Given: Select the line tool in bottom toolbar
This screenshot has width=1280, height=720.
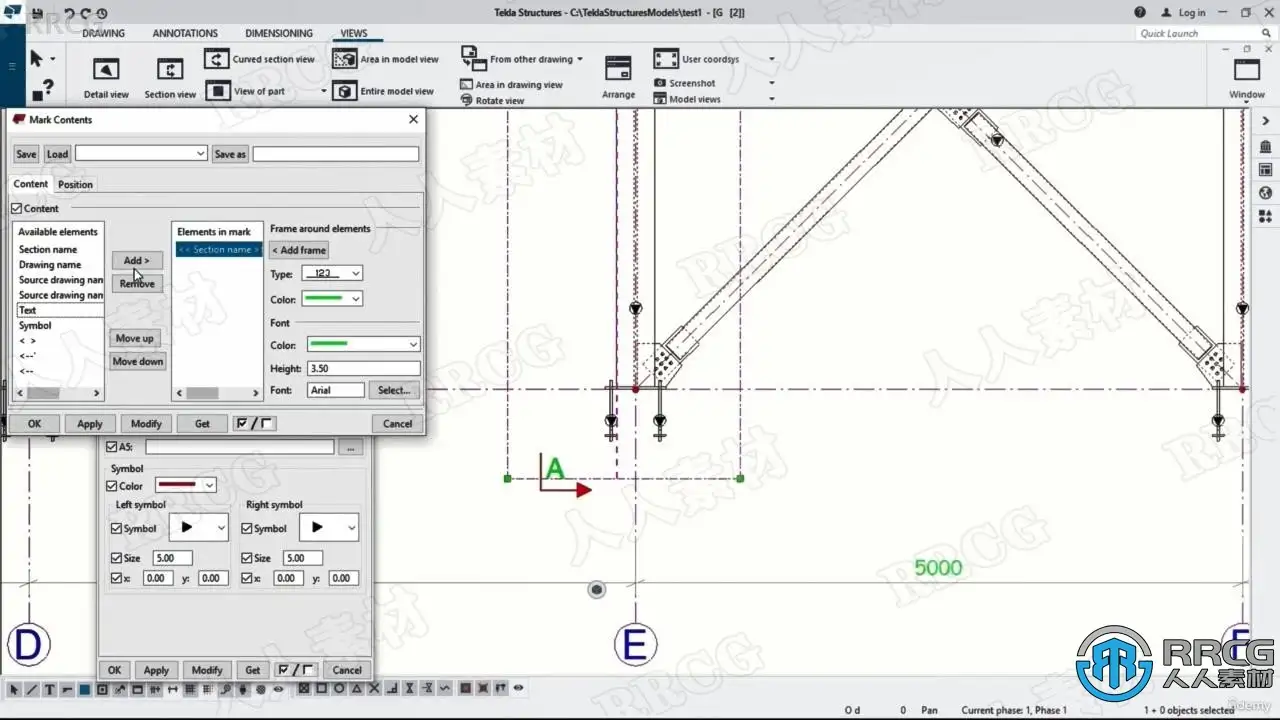Looking at the screenshot, I should click(x=32, y=689).
